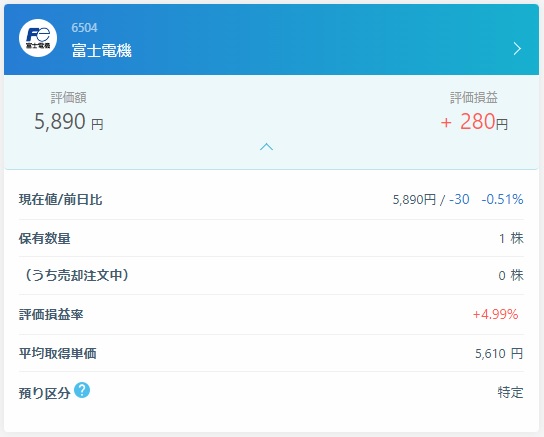Open stock details via right chevron arrow
Viewport: 544px width, 437px height.
point(517,49)
